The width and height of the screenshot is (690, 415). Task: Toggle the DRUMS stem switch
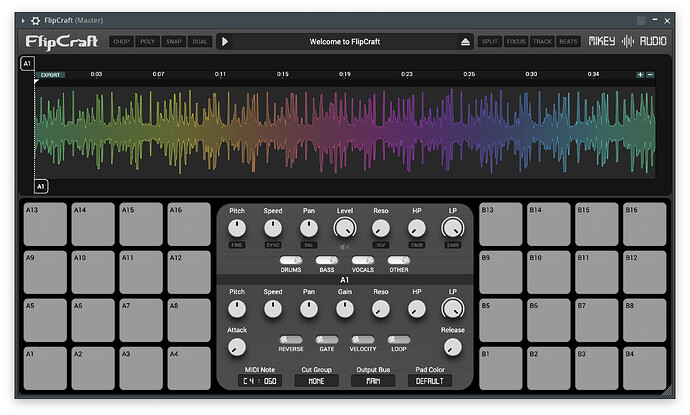pos(291,260)
